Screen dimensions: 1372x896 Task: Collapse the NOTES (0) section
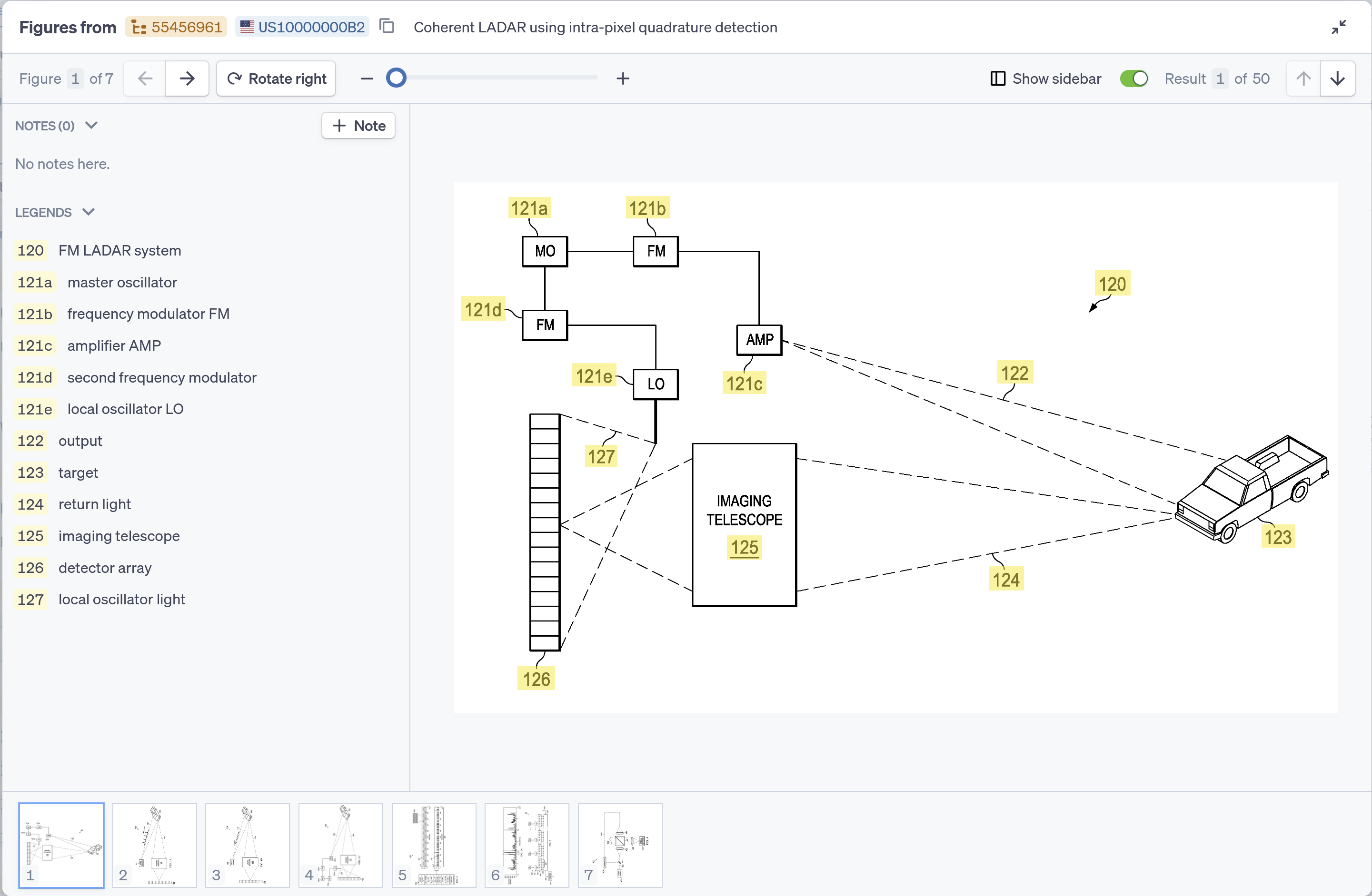[x=91, y=126]
